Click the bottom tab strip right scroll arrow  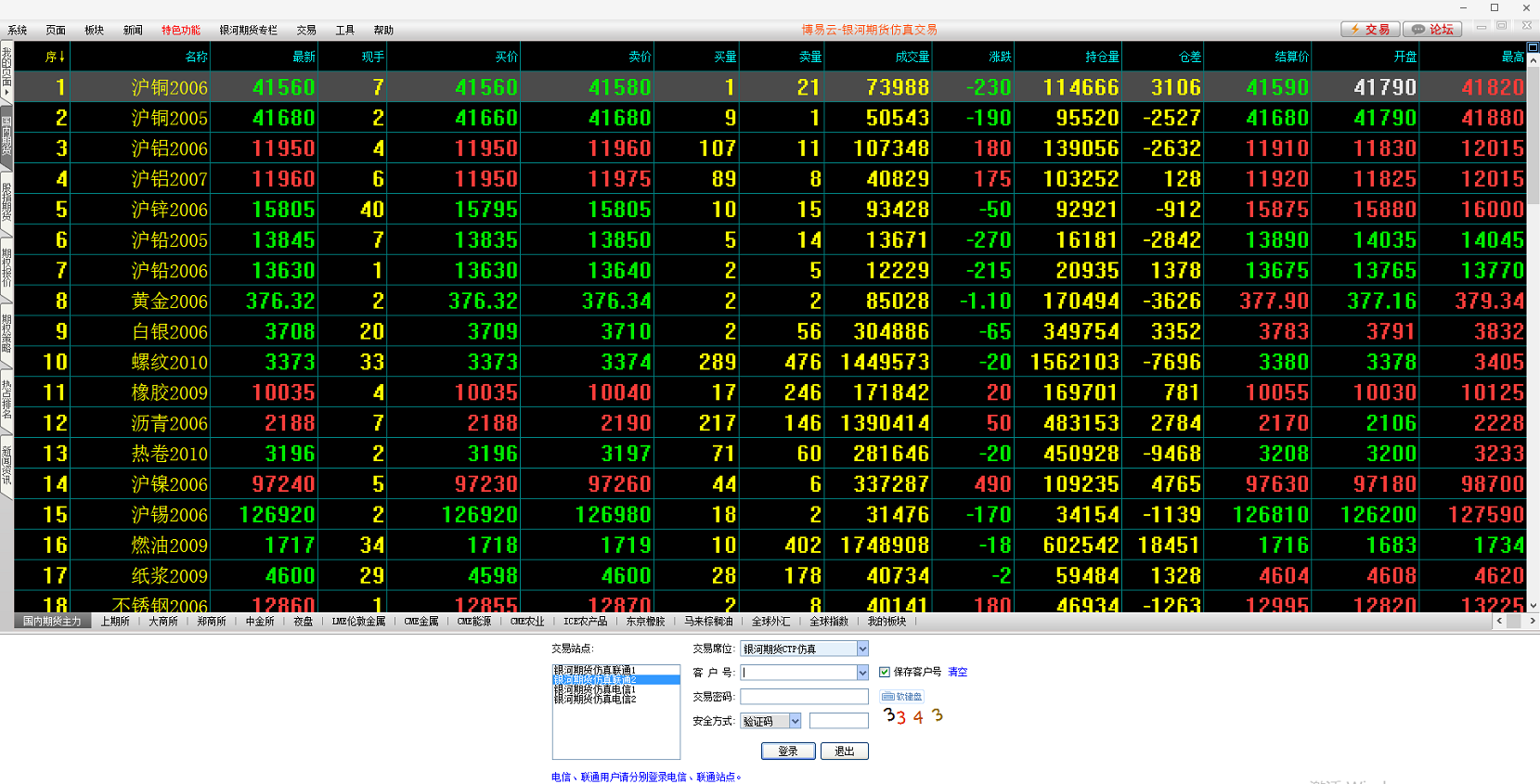tap(1532, 622)
